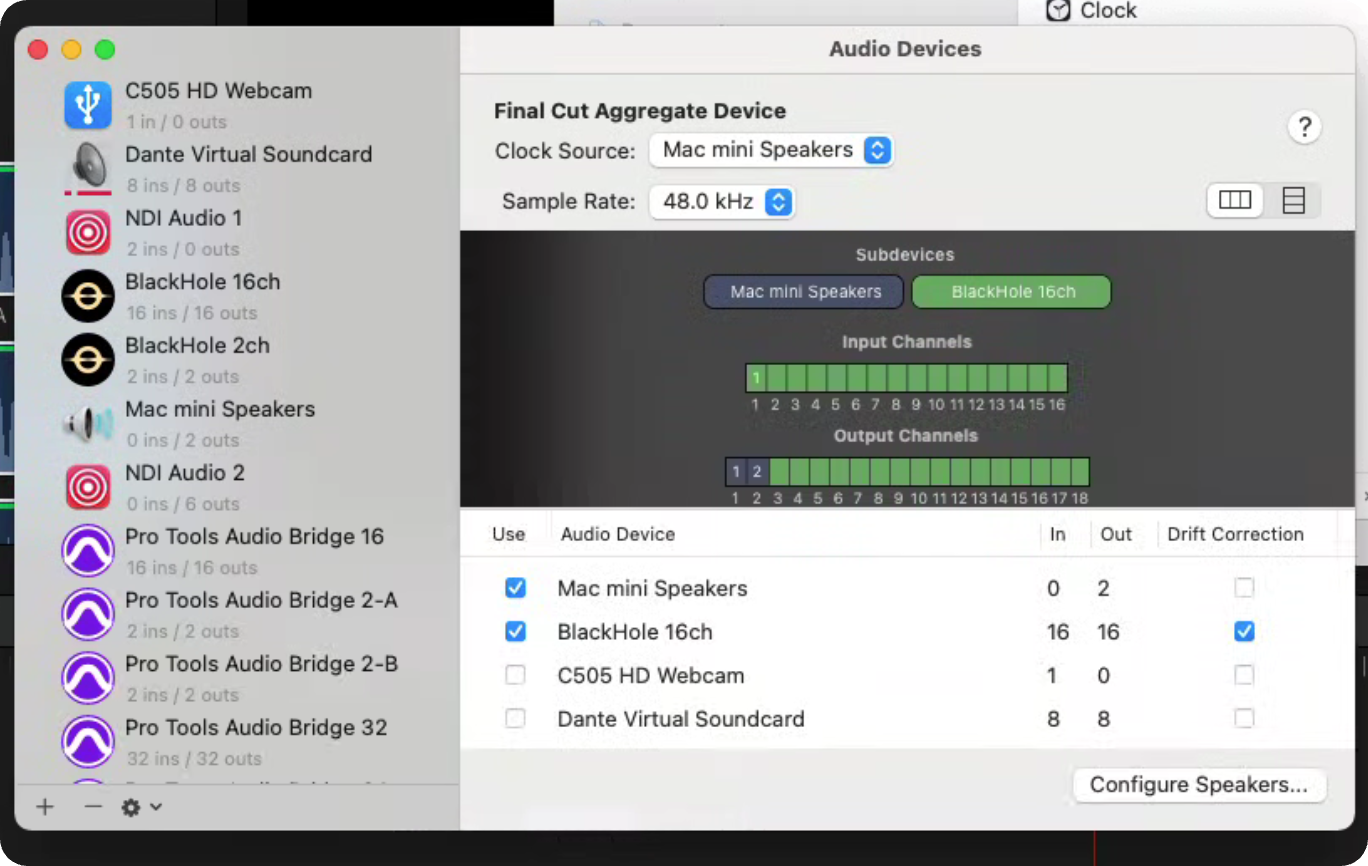Image resolution: width=1368 pixels, height=866 pixels.
Task: Select the C505 HD Webcam USB icon
Action: 88,105
